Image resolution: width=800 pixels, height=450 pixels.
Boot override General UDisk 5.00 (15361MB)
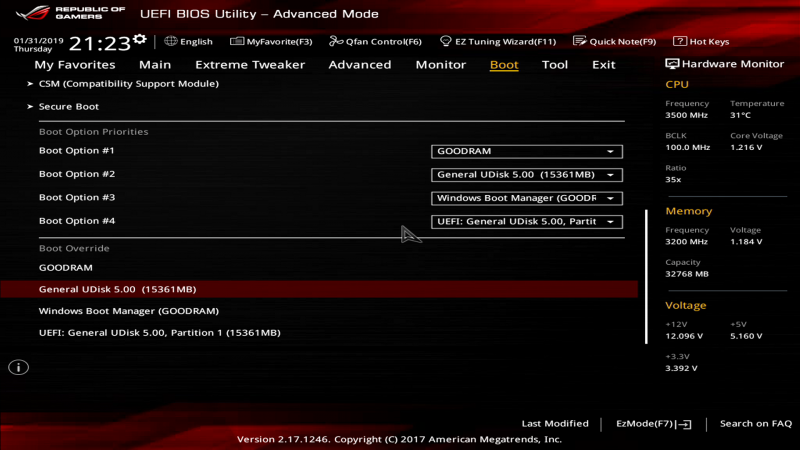click(x=319, y=289)
